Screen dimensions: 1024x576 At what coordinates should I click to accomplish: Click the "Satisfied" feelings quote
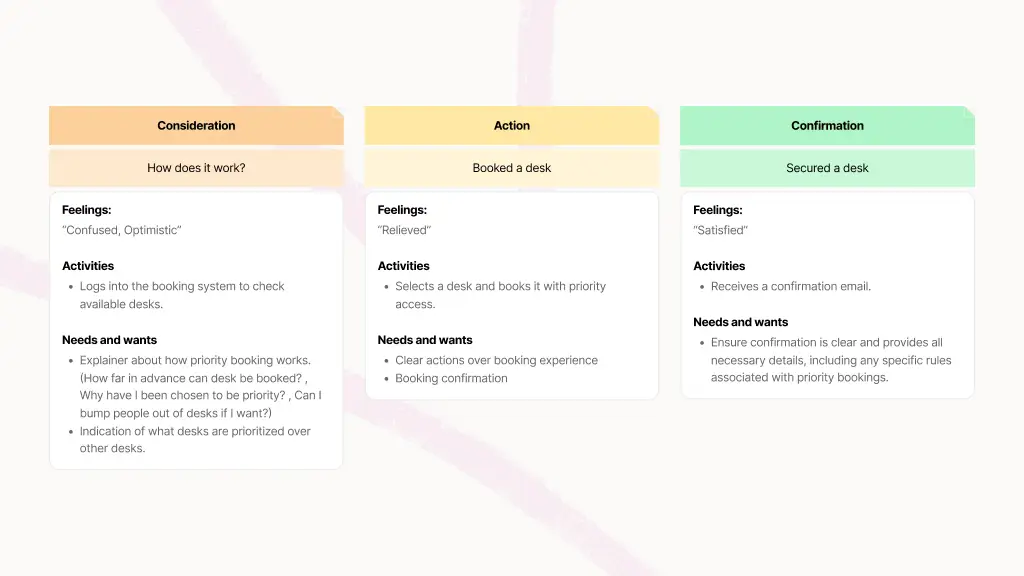tap(720, 231)
